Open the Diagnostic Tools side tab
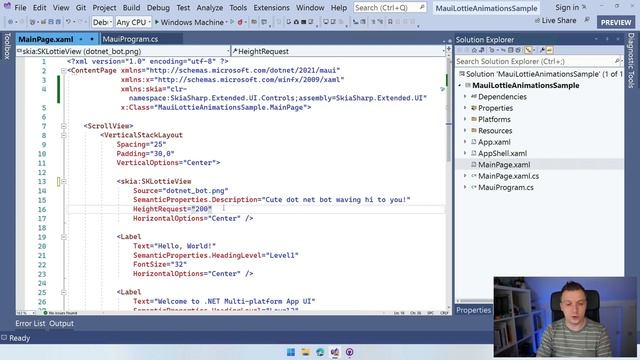The width and height of the screenshot is (640, 360). tap(631, 60)
